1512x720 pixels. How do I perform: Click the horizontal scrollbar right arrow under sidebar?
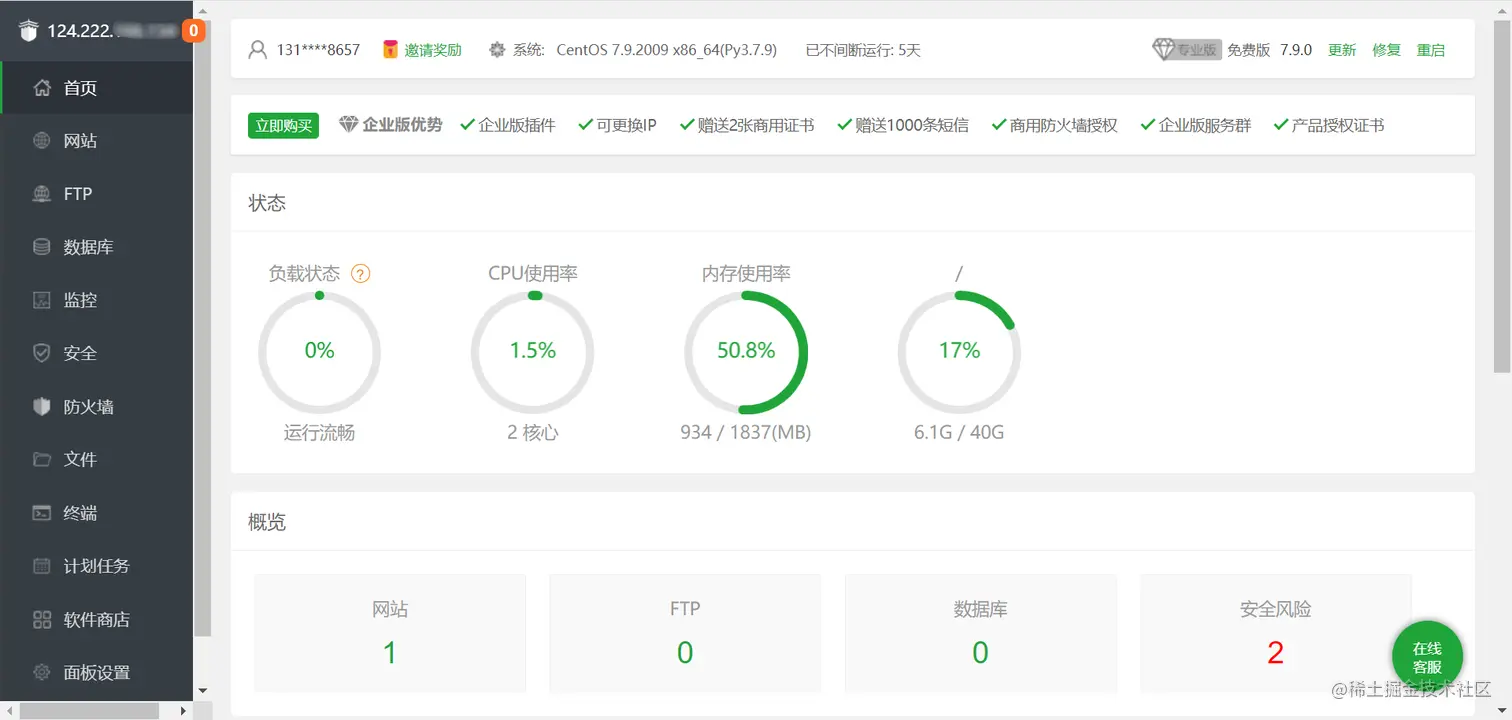(183, 711)
